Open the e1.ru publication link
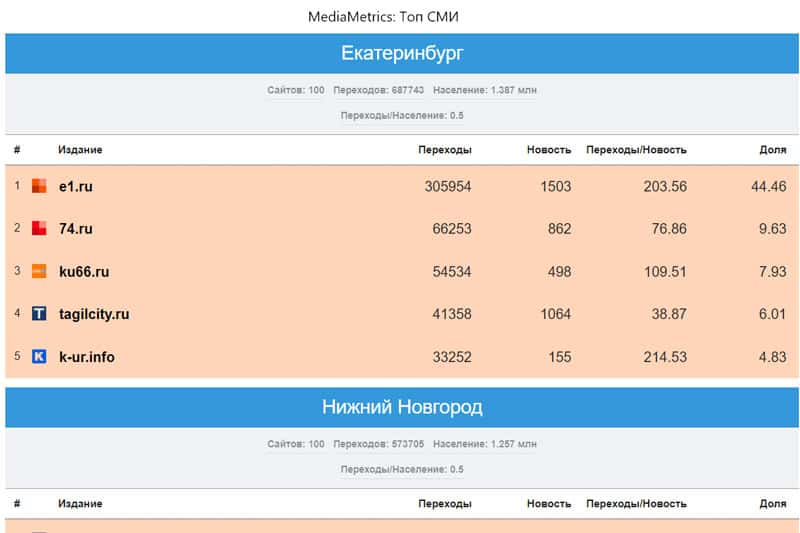 tap(76, 187)
